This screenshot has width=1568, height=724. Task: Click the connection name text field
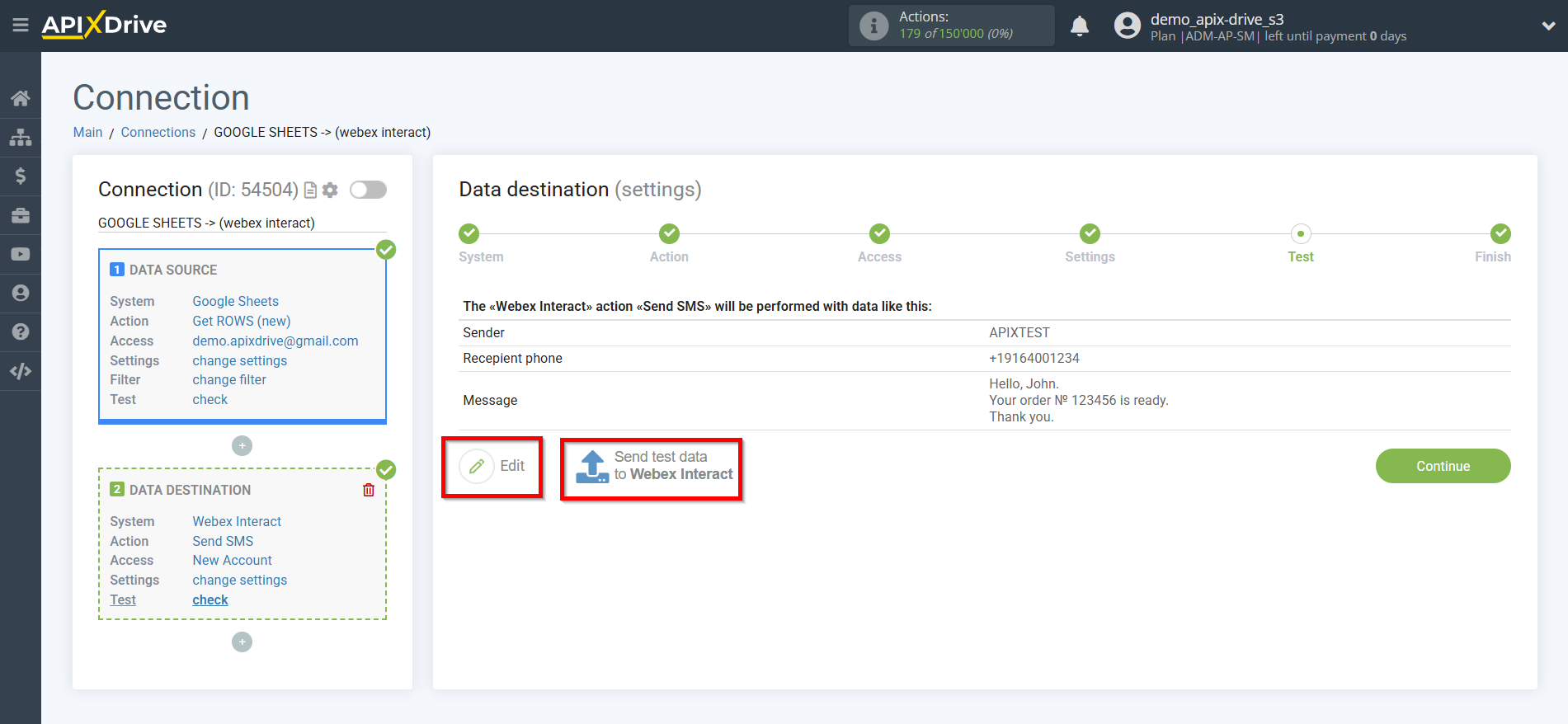[x=242, y=223]
